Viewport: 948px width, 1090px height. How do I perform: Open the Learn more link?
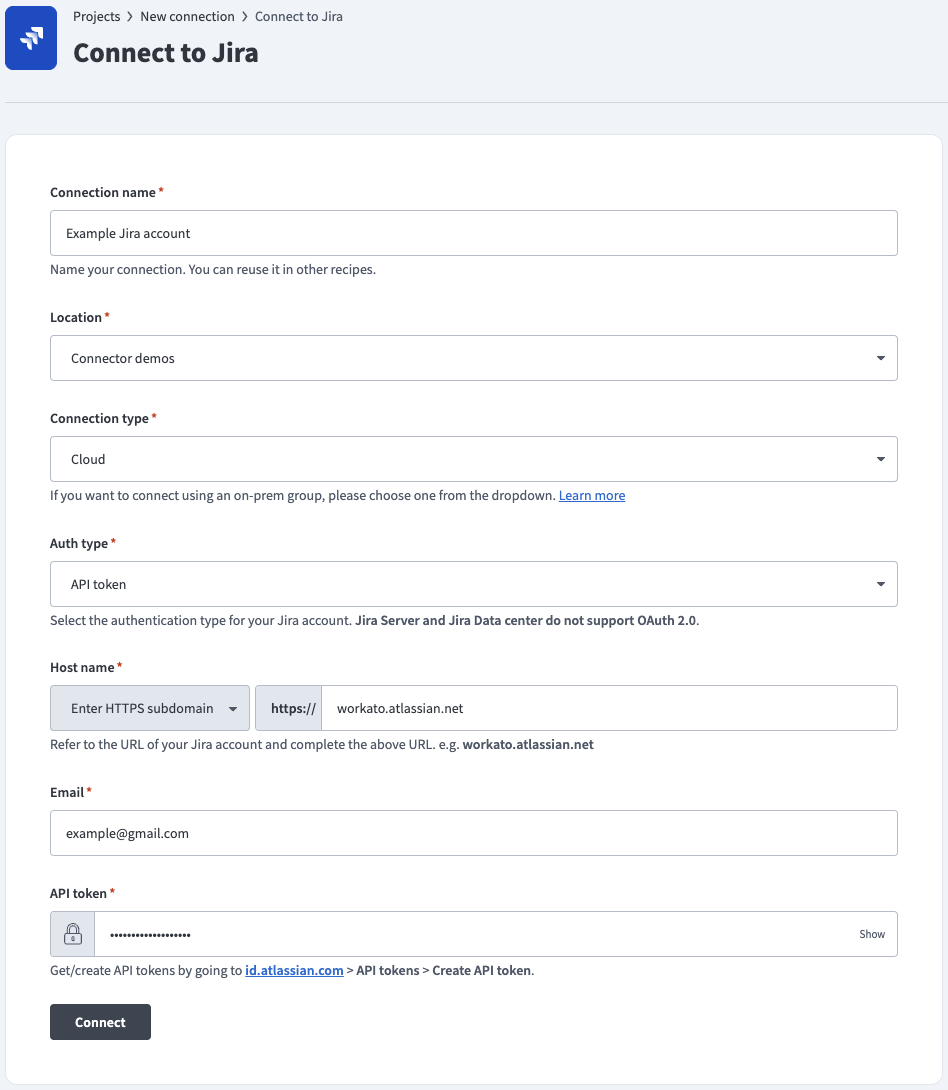point(592,495)
